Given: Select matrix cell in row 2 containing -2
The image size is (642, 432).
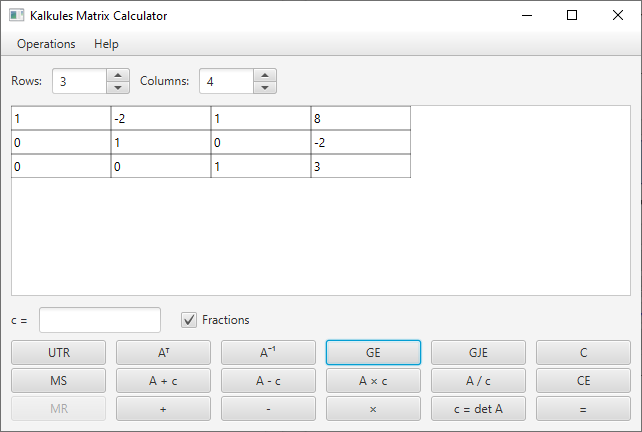Looking at the screenshot, I should pyautogui.click(x=361, y=142).
